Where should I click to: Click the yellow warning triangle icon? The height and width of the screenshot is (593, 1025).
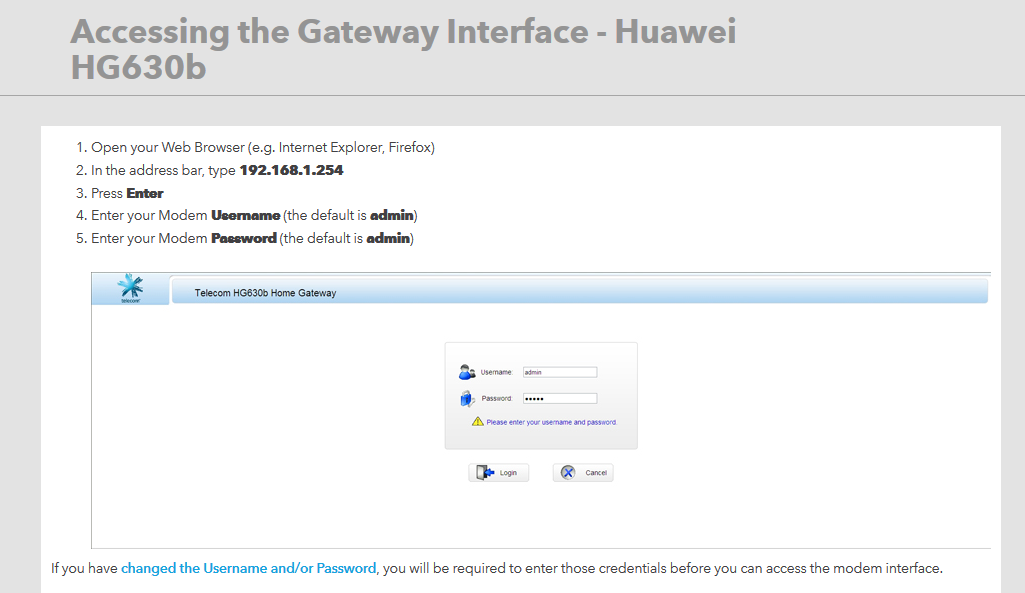(478, 422)
